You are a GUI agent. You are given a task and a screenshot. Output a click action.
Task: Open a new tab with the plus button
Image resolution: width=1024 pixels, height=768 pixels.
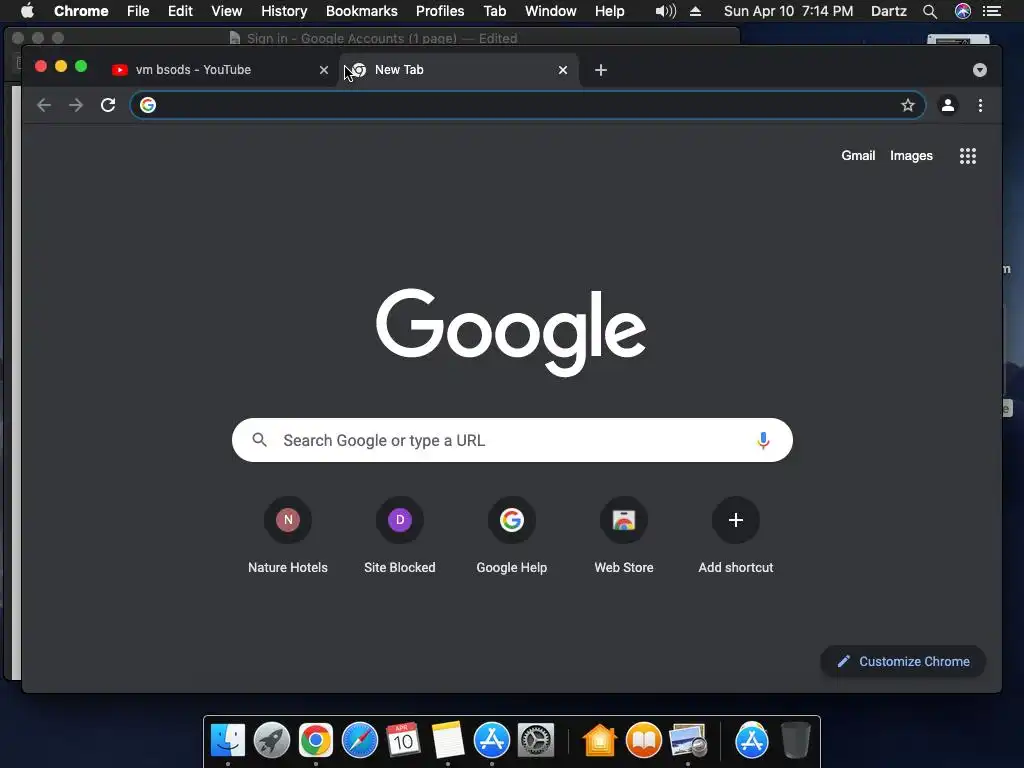(x=601, y=70)
